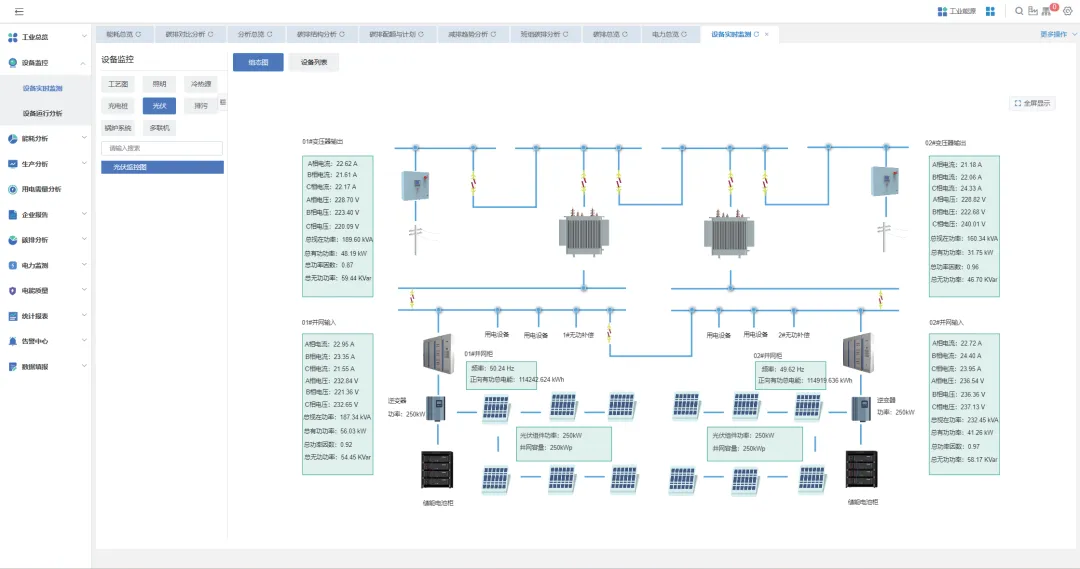Click the 请输入搜索 search input field
The image size is (1080, 569).
click(162, 148)
